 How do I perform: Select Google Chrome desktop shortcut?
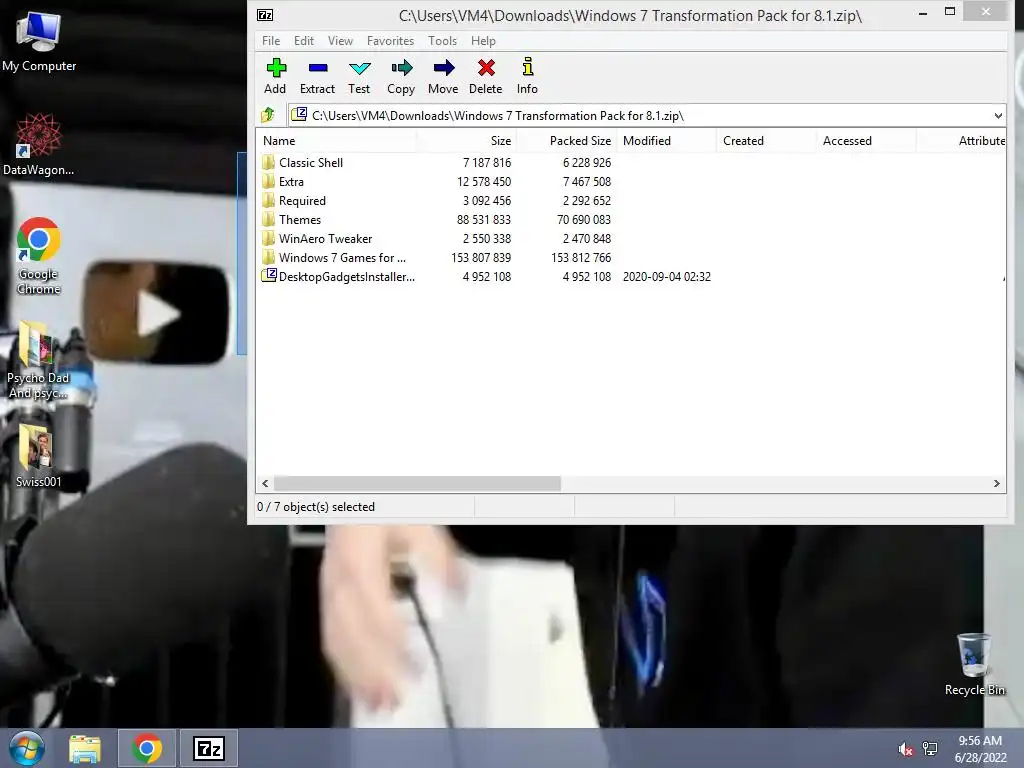pos(39,255)
